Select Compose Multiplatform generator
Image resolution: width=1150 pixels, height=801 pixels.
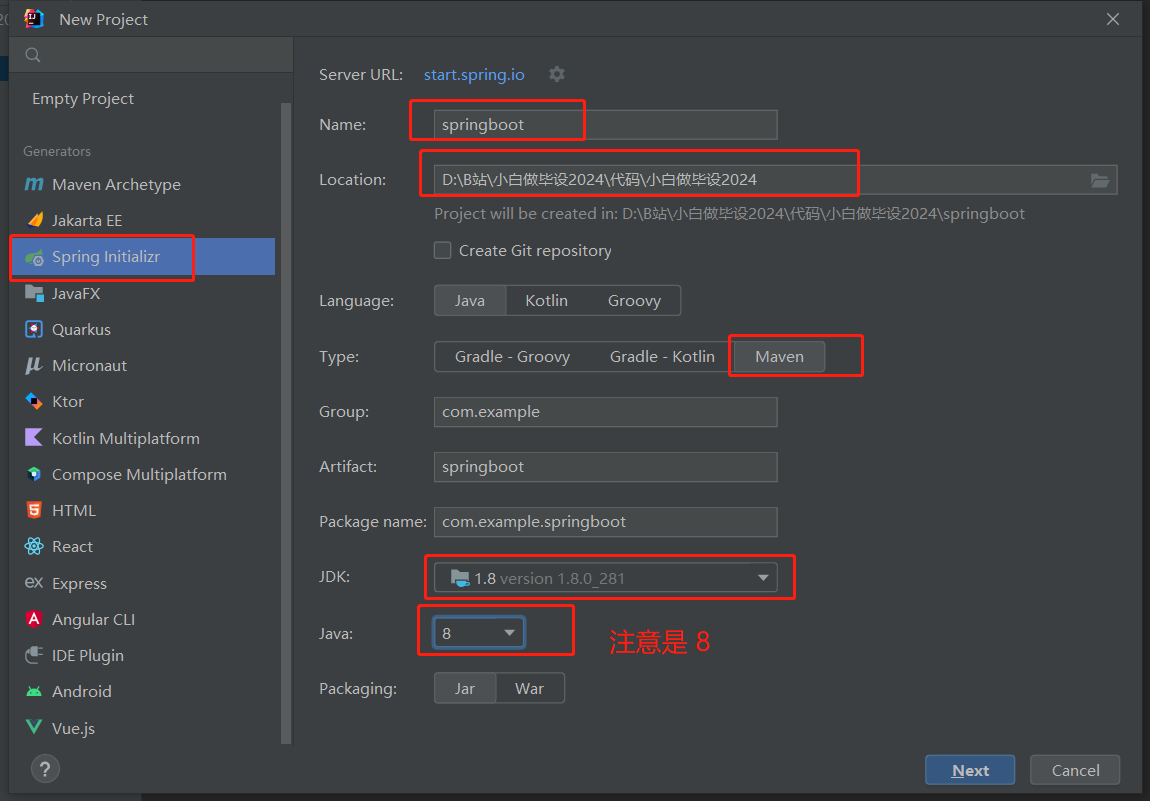click(x=139, y=475)
